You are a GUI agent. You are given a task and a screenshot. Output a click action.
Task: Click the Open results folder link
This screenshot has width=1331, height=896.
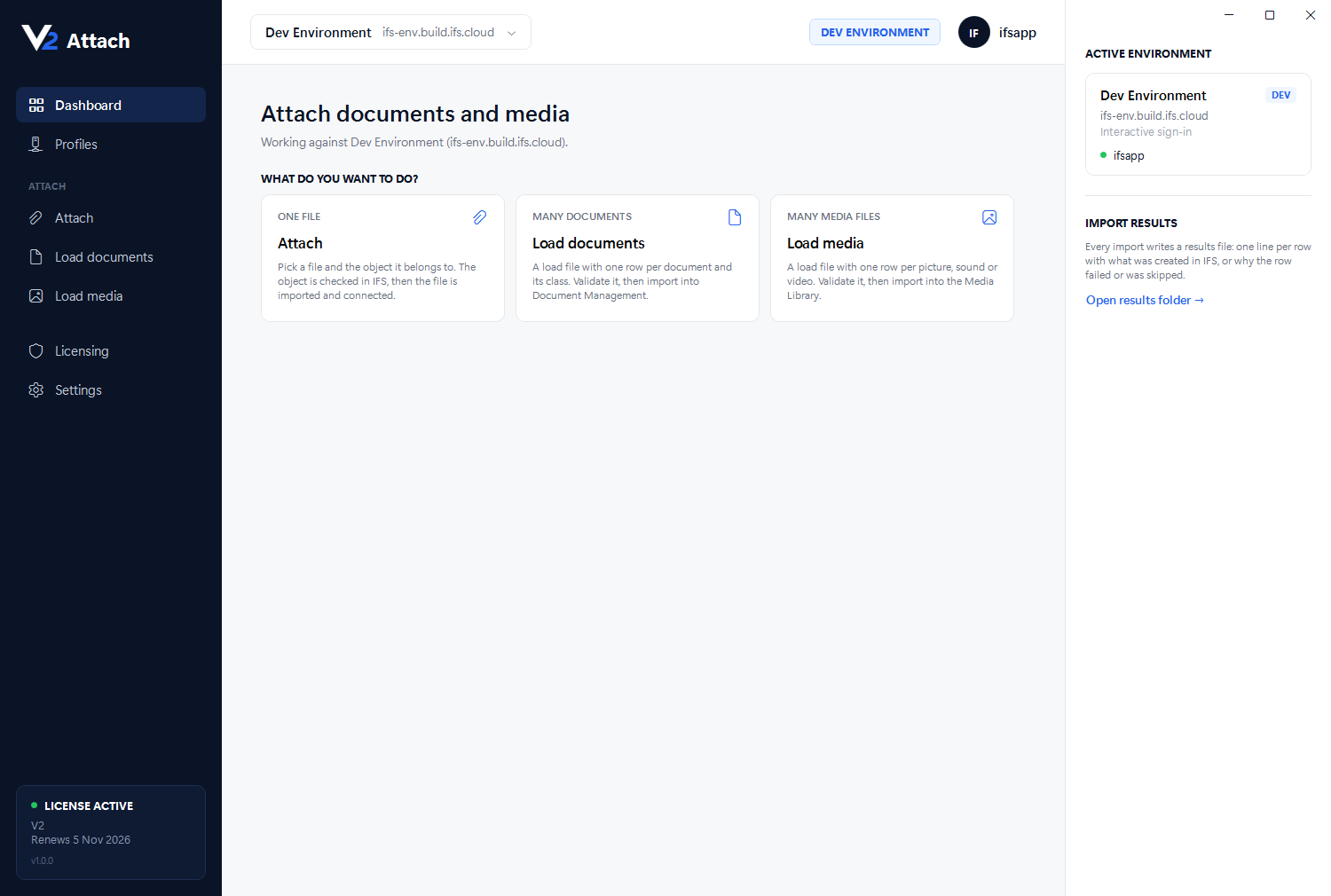click(1145, 300)
